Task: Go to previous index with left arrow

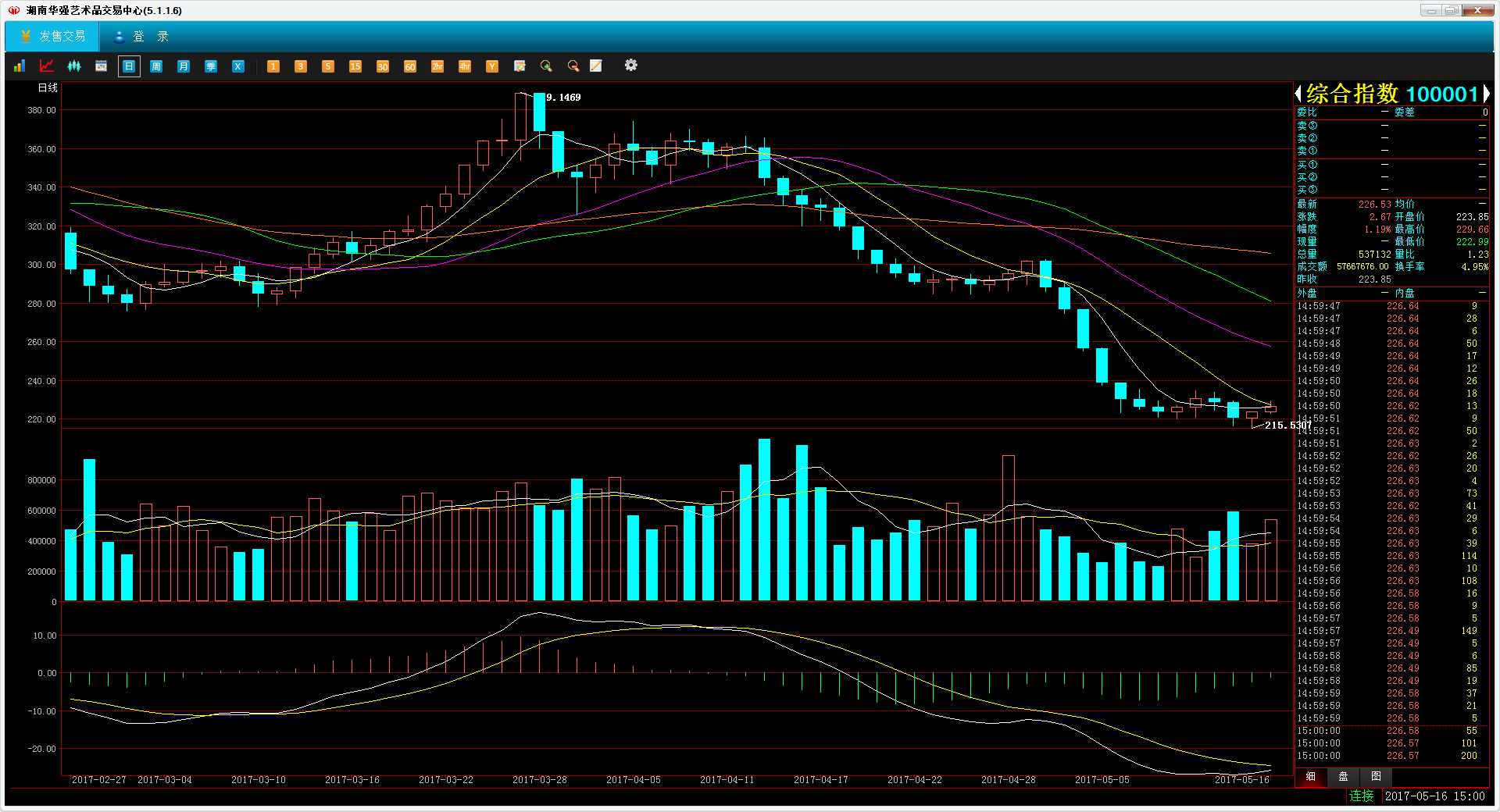Action: [1298, 94]
